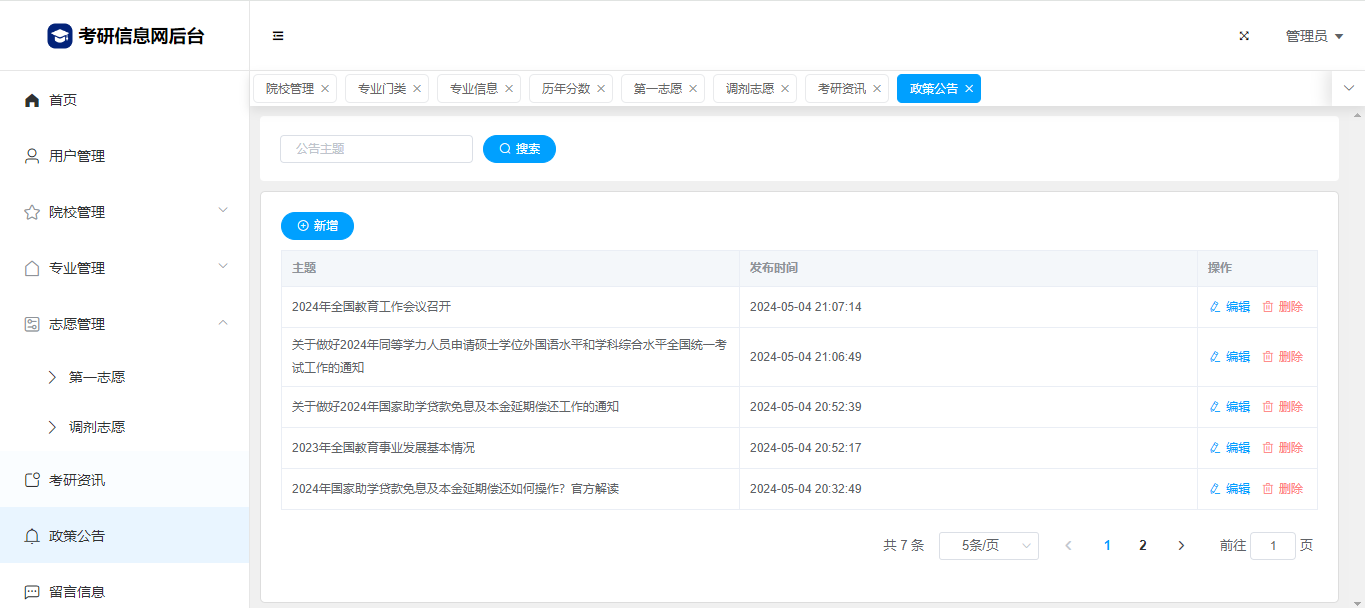
Task: Delete the 2024年全国教育工作会议召开 announcement
Action: pyautogui.click(x=1283, y=307)
